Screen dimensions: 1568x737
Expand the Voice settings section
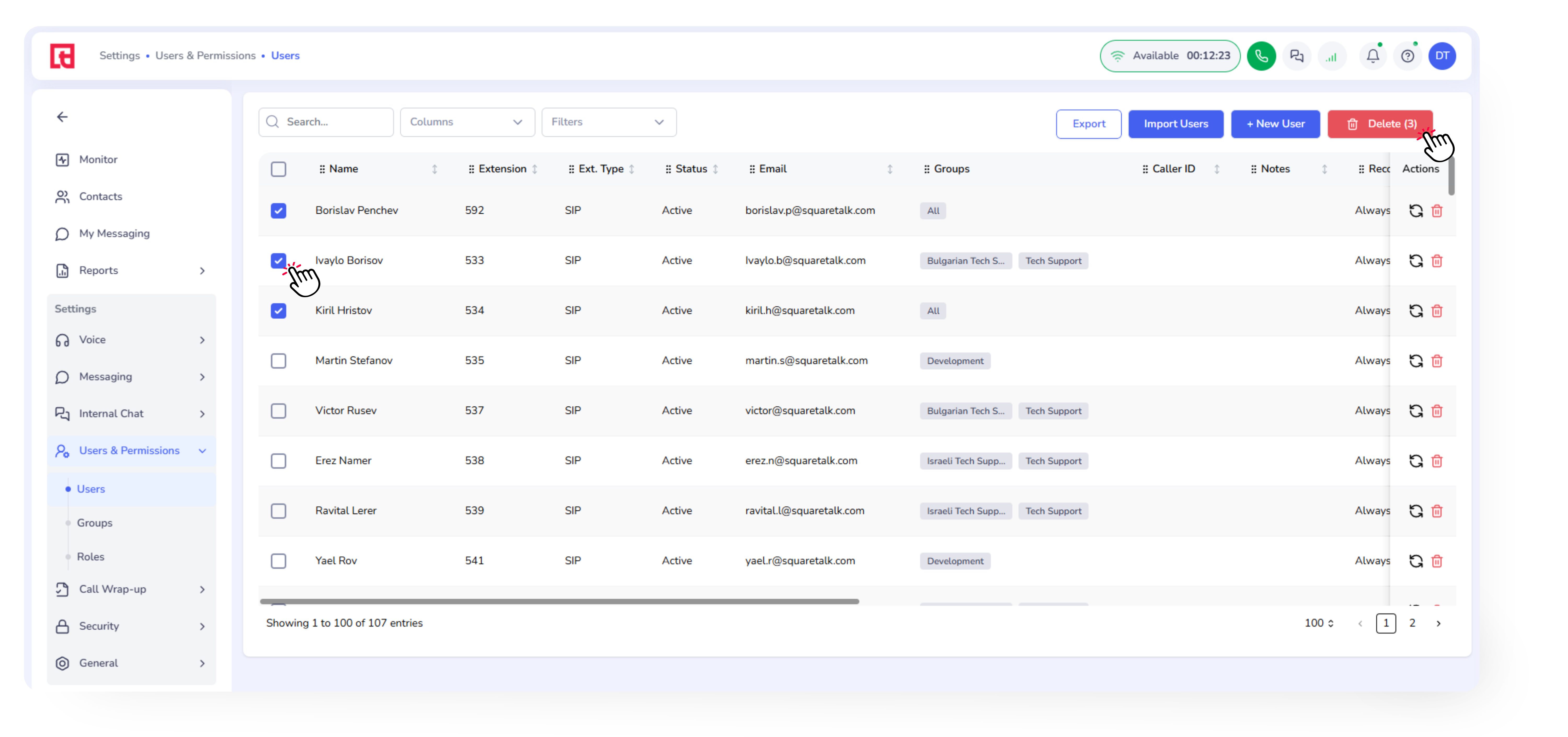(x=131, y=340)
